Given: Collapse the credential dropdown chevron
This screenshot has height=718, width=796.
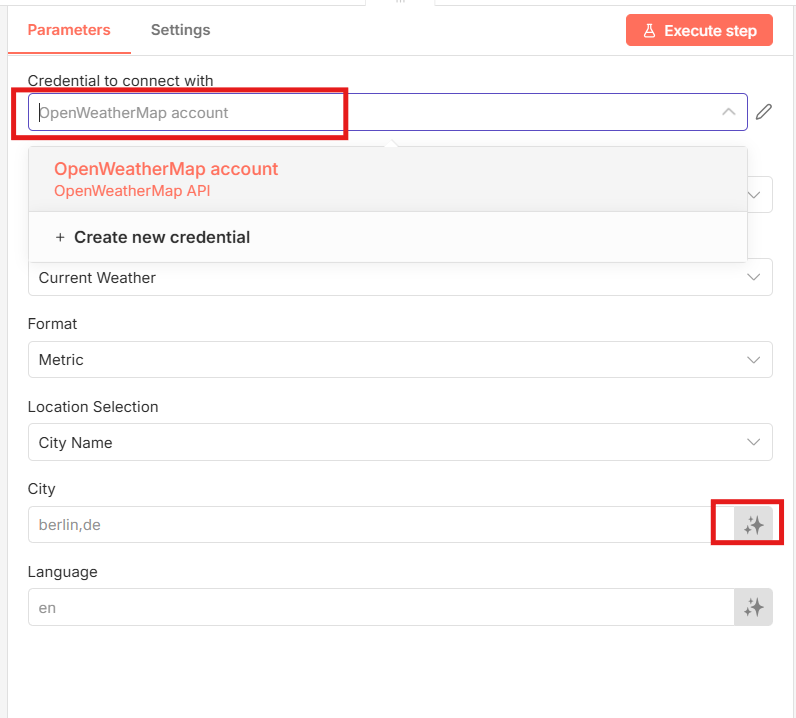Looking at the screenshot, I should [728, 112].
